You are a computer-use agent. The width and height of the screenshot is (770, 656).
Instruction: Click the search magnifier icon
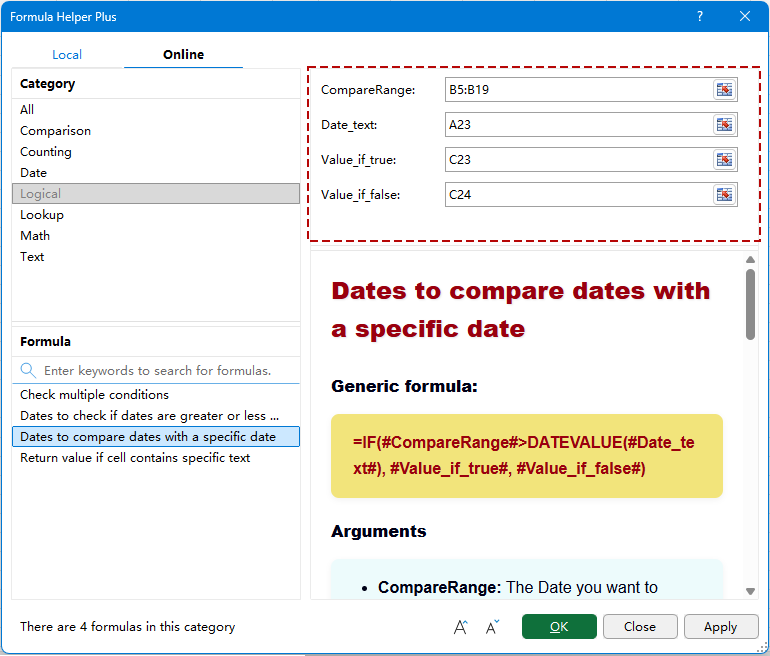coord(28,371)
